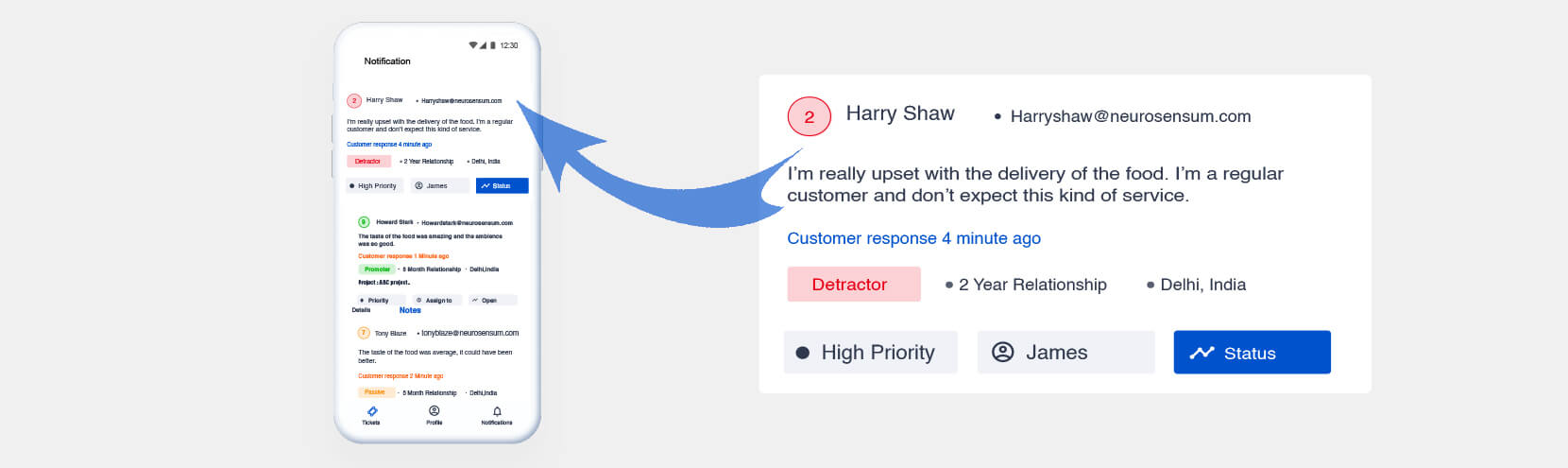Click Customer response 4 minute ago link
Image resolution: width=1568 pixels, height=468 pixels.
click(x=913, y=238)
